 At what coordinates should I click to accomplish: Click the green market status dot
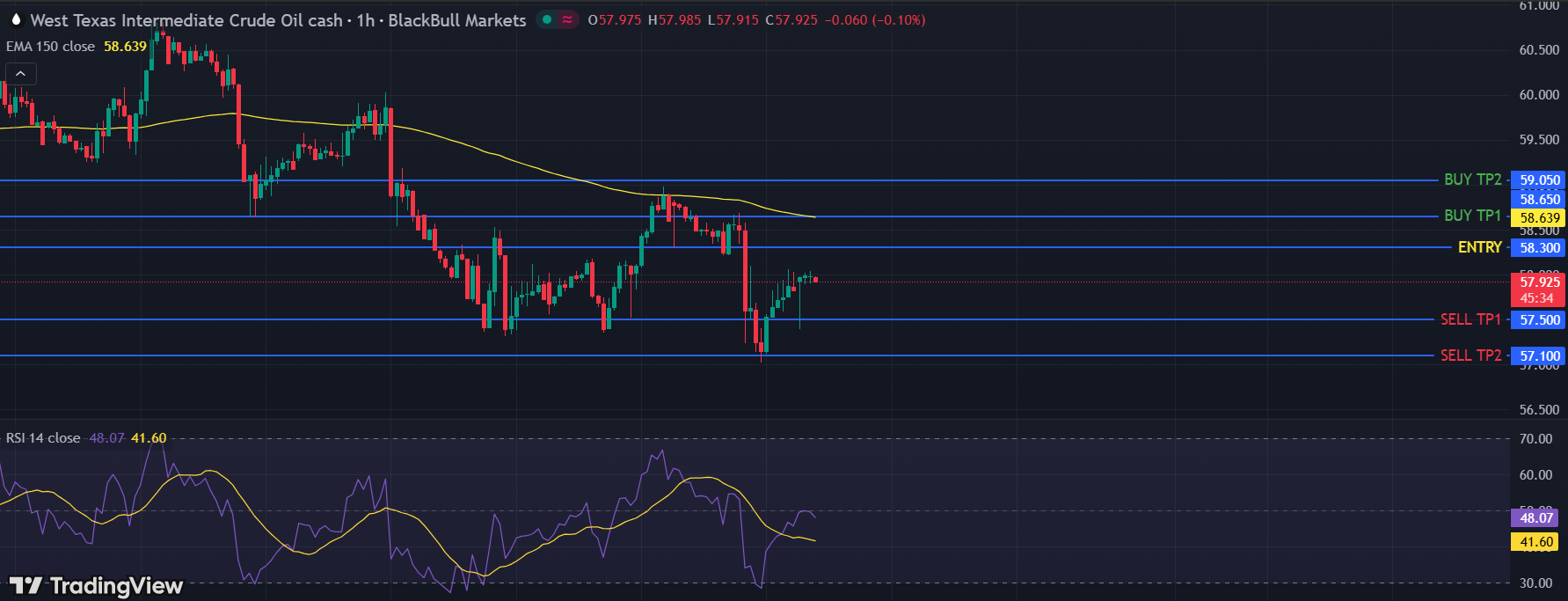[x=547, y=19]
